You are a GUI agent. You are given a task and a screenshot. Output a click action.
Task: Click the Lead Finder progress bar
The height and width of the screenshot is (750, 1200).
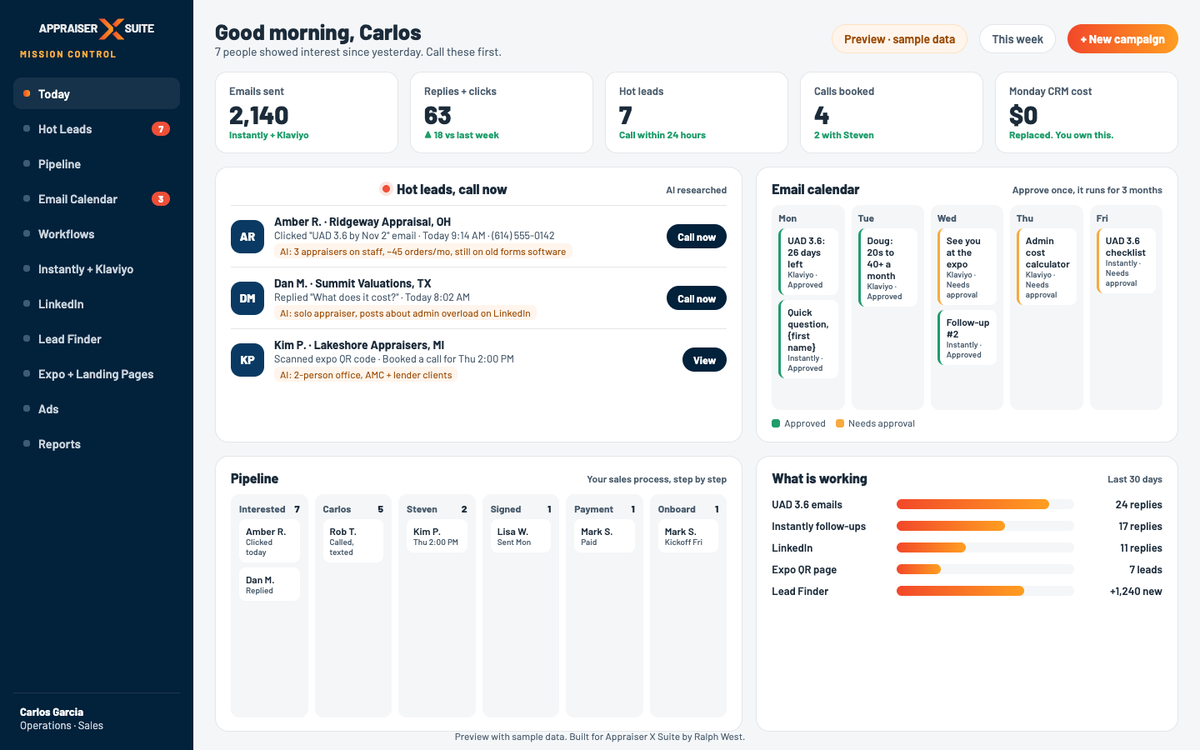(x=985, y=591)
